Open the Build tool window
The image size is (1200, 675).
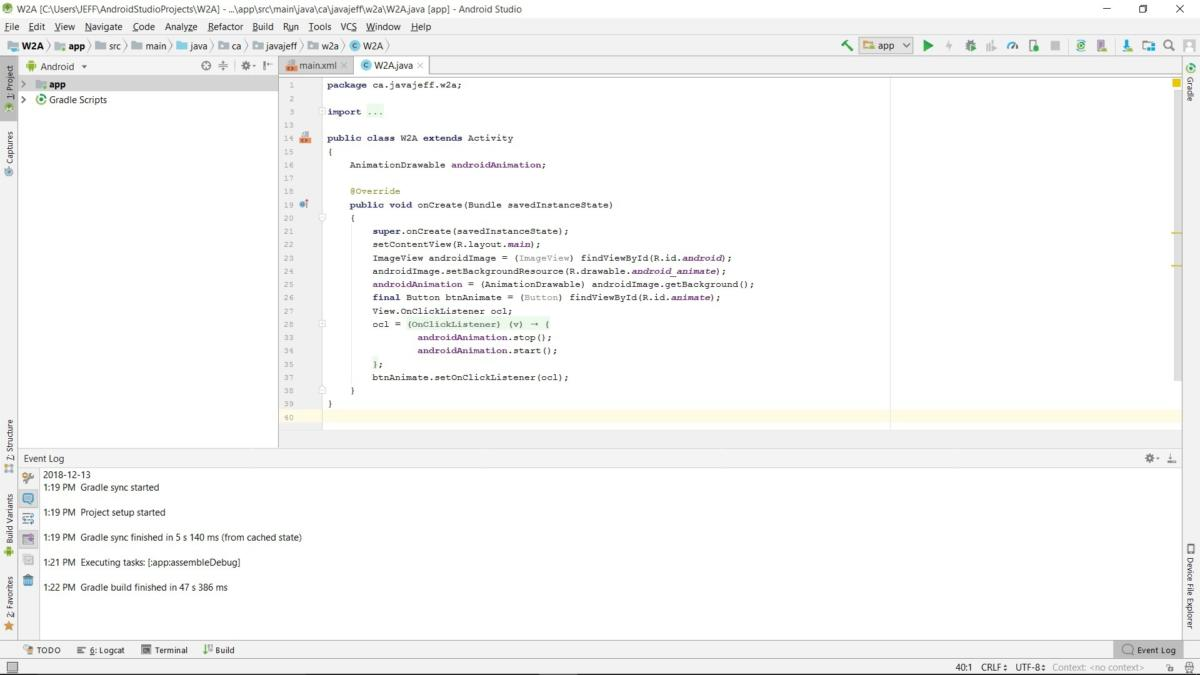(218, 650)
